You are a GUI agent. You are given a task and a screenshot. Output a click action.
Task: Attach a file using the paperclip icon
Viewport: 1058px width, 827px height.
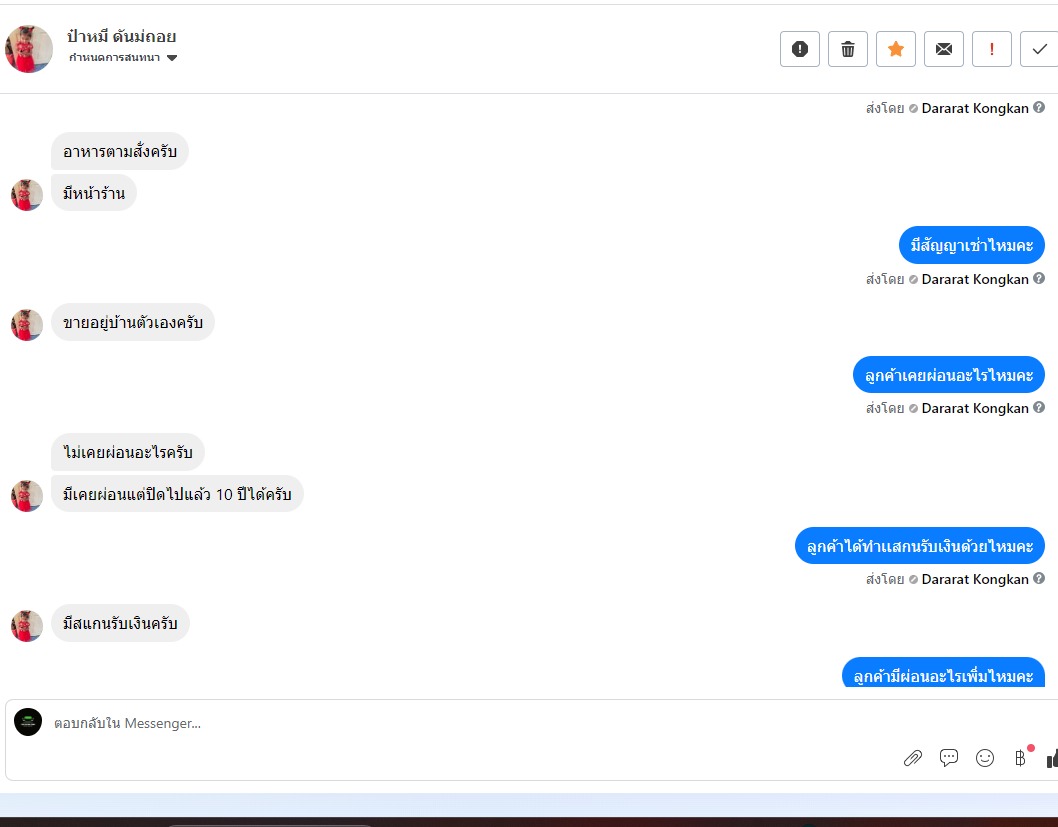click(912, 758)
